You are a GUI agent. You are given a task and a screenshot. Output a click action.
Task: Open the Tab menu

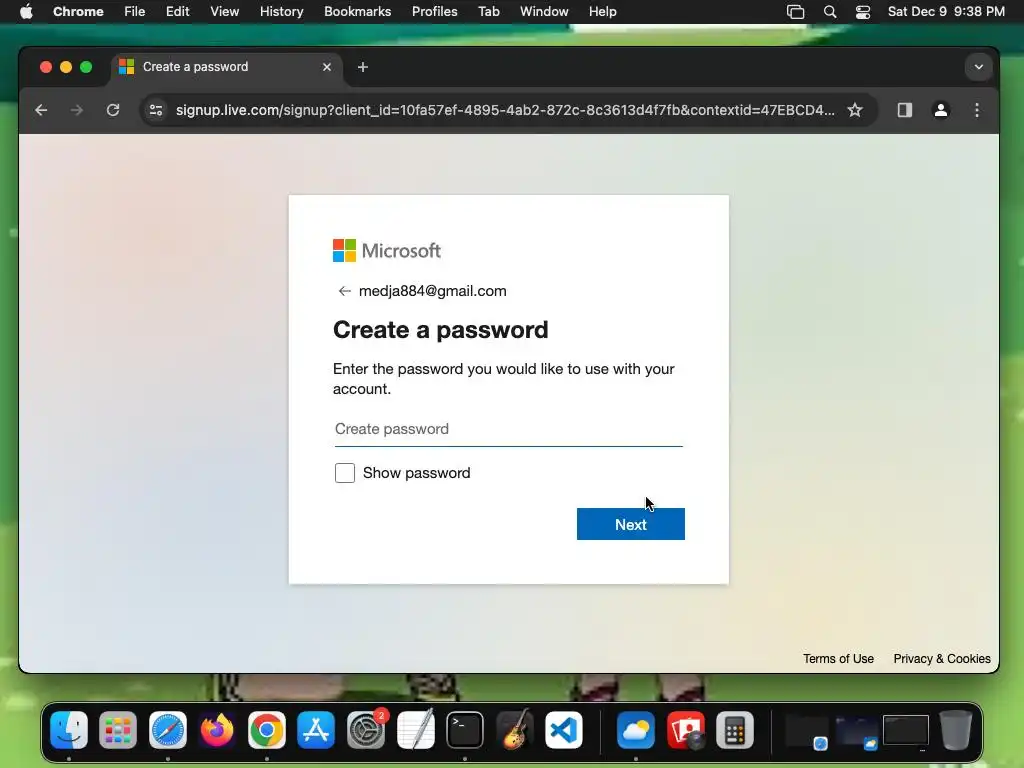pos(489,12)
